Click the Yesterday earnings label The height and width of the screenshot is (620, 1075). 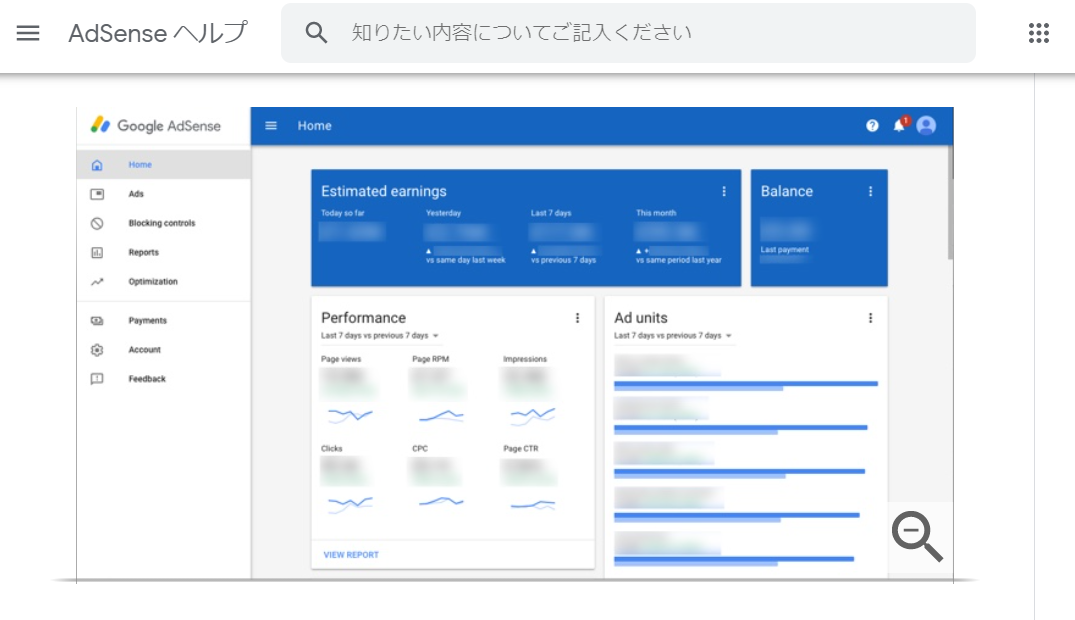point(443,213)
